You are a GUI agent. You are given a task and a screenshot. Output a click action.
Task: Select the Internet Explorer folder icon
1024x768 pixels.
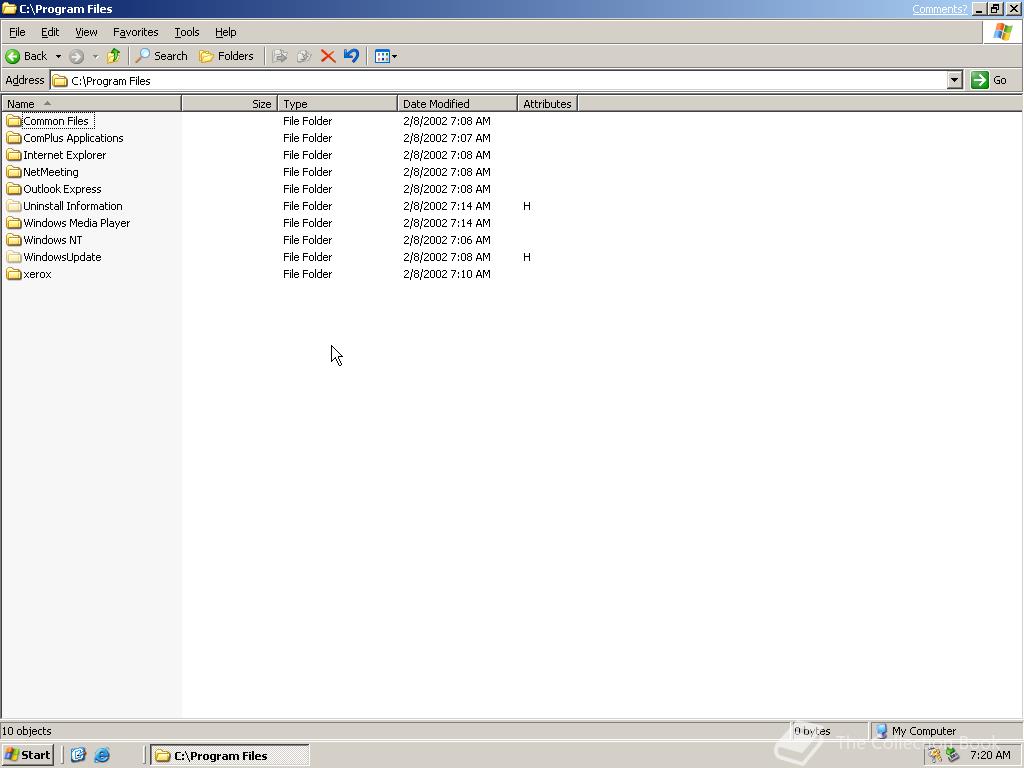click(x=14, y=155)
